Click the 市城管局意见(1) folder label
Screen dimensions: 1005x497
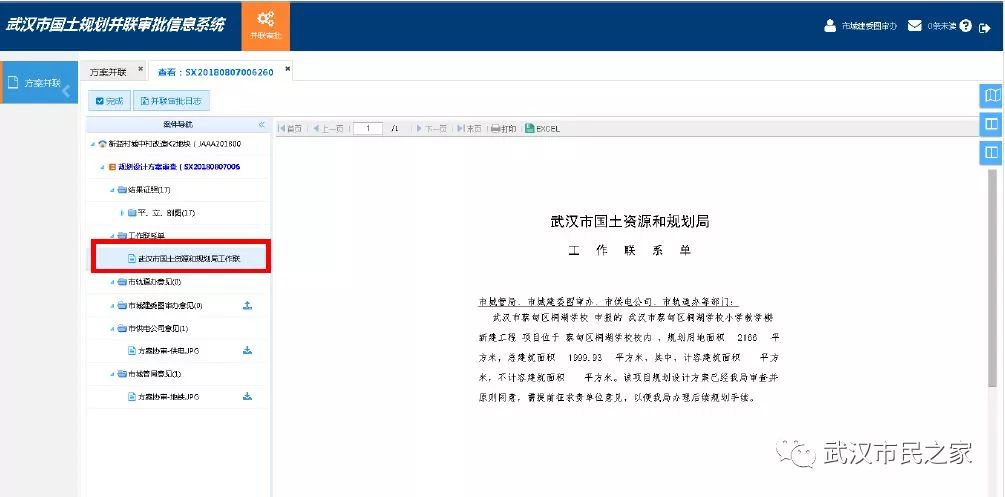tap(154, 374)
